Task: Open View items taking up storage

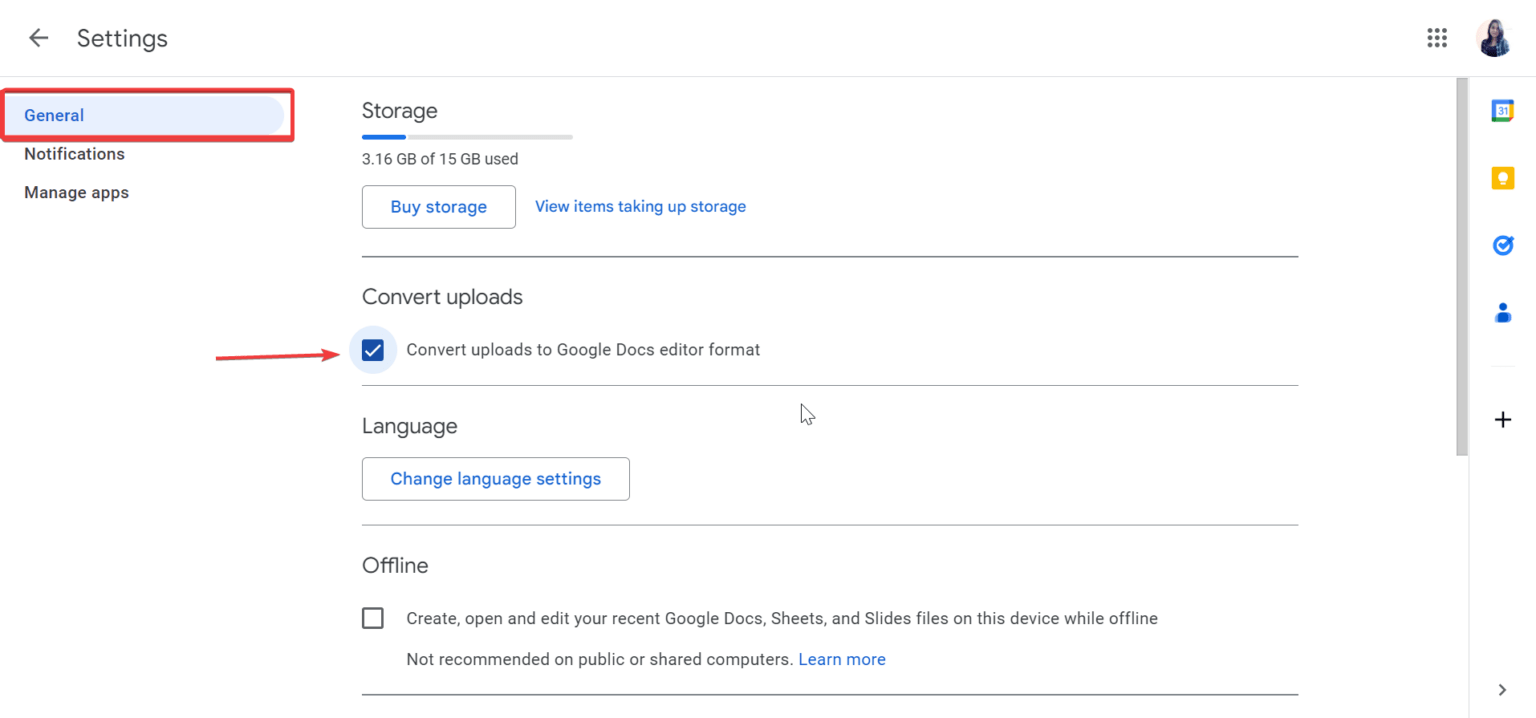Action: pyautogui.click(x=640, y=206)
